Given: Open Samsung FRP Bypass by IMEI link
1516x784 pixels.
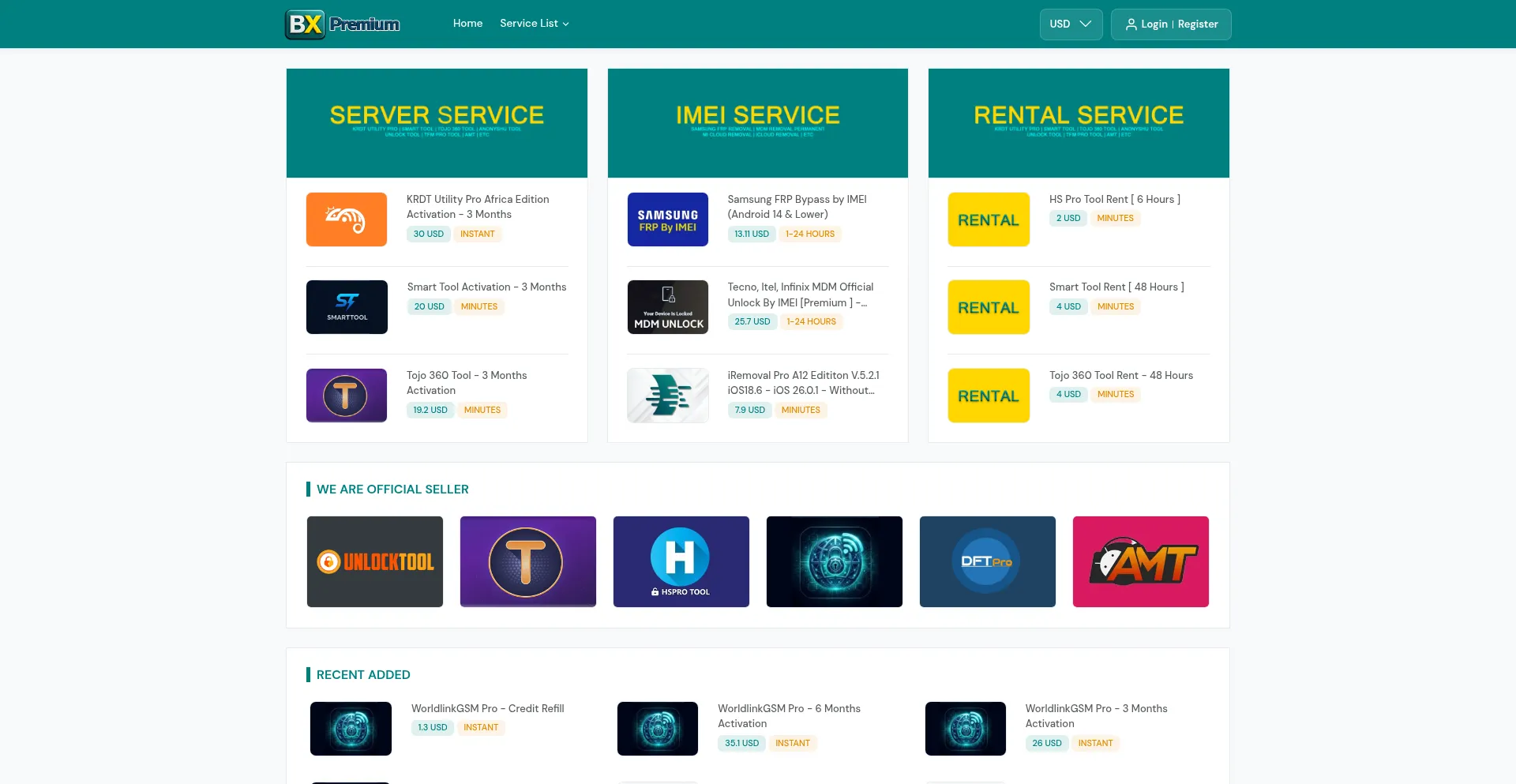Looking at the screenshot, I should click(x=797, y=207).
